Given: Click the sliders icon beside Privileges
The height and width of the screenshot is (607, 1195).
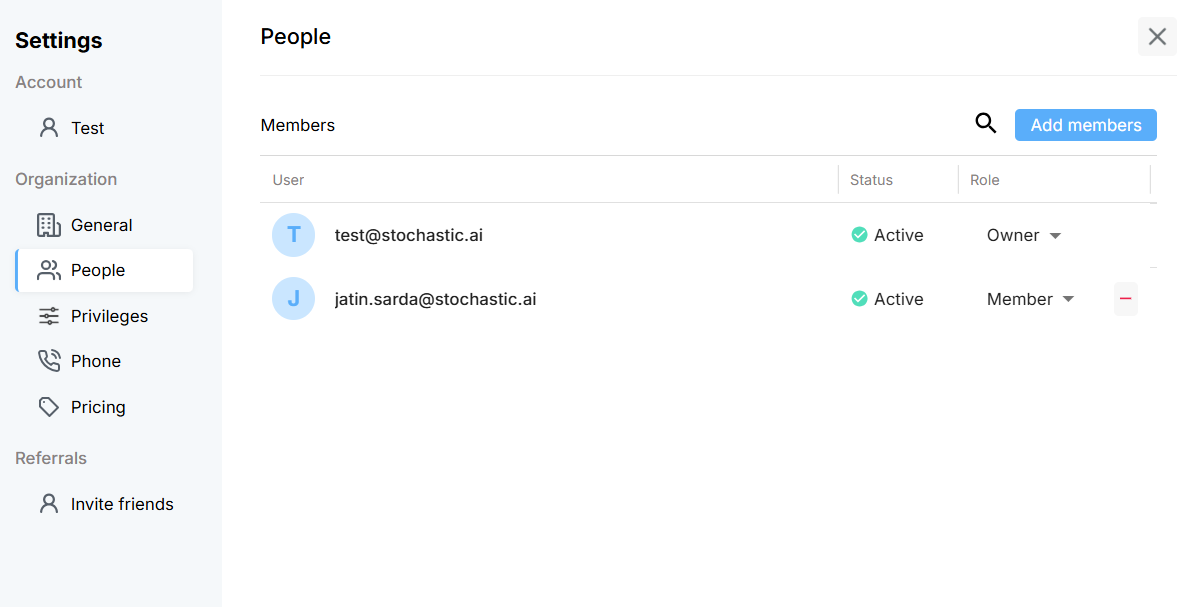Looking at the screenshot, I should tap(48, 316).
